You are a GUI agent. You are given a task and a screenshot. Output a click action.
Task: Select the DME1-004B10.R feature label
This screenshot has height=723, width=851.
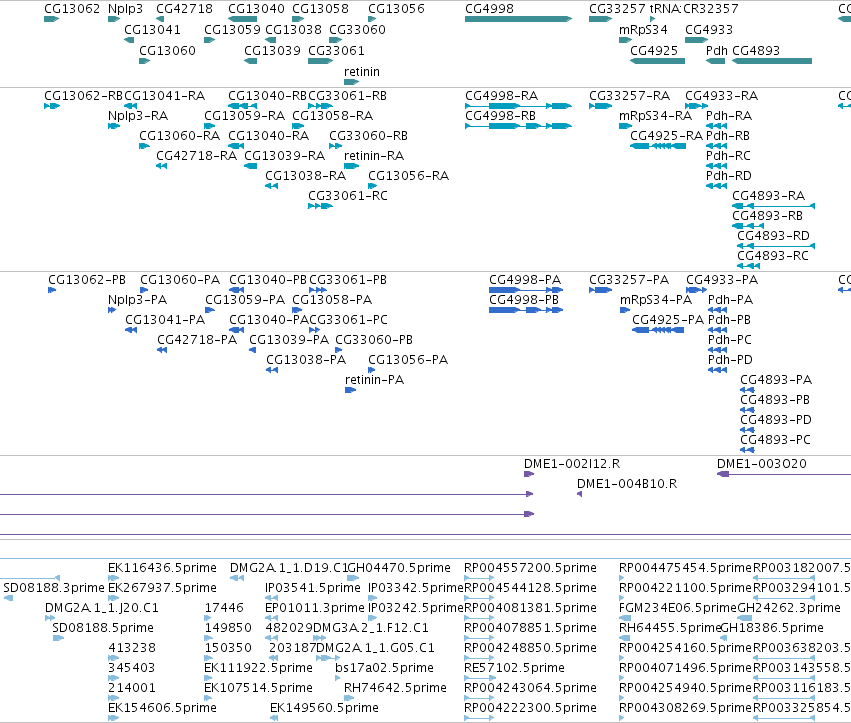coord(627,484)
